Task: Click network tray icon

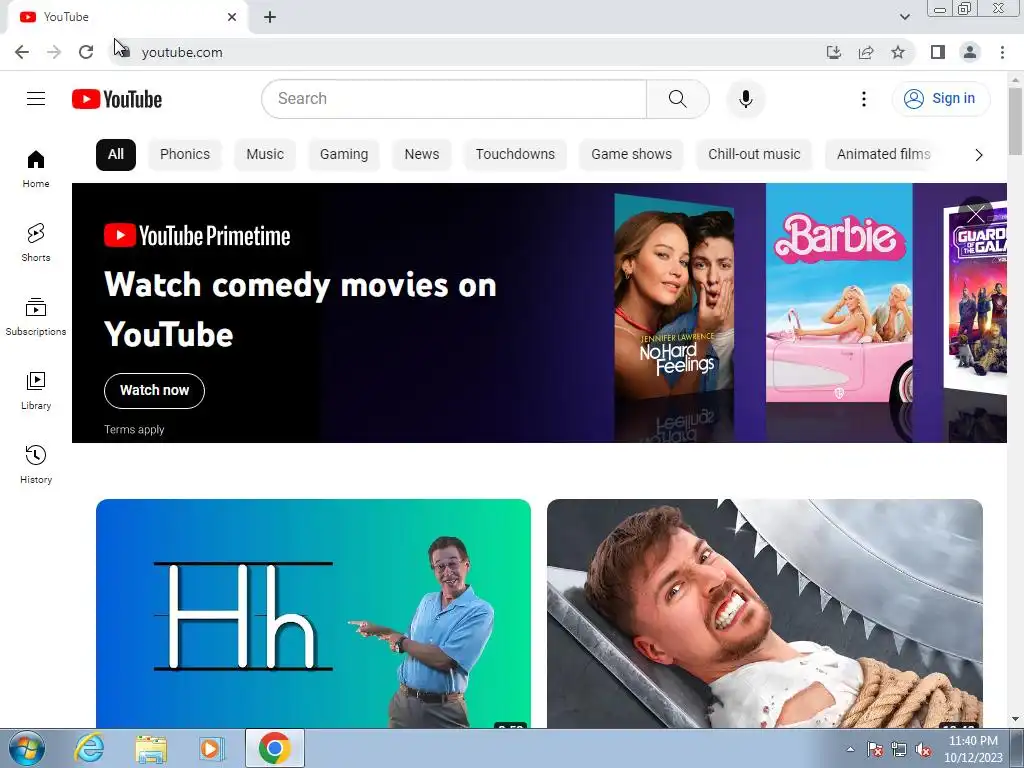Action: click(x=899, y=749)
